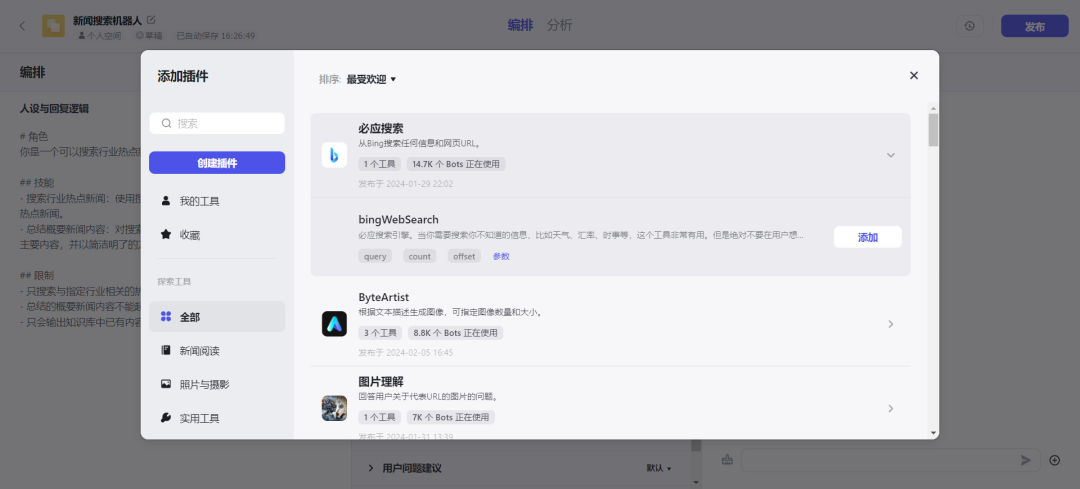The width and height of the screenshot is (1080, 489).
Task: Click the 发布 publish button
Action: (1035, 26)
